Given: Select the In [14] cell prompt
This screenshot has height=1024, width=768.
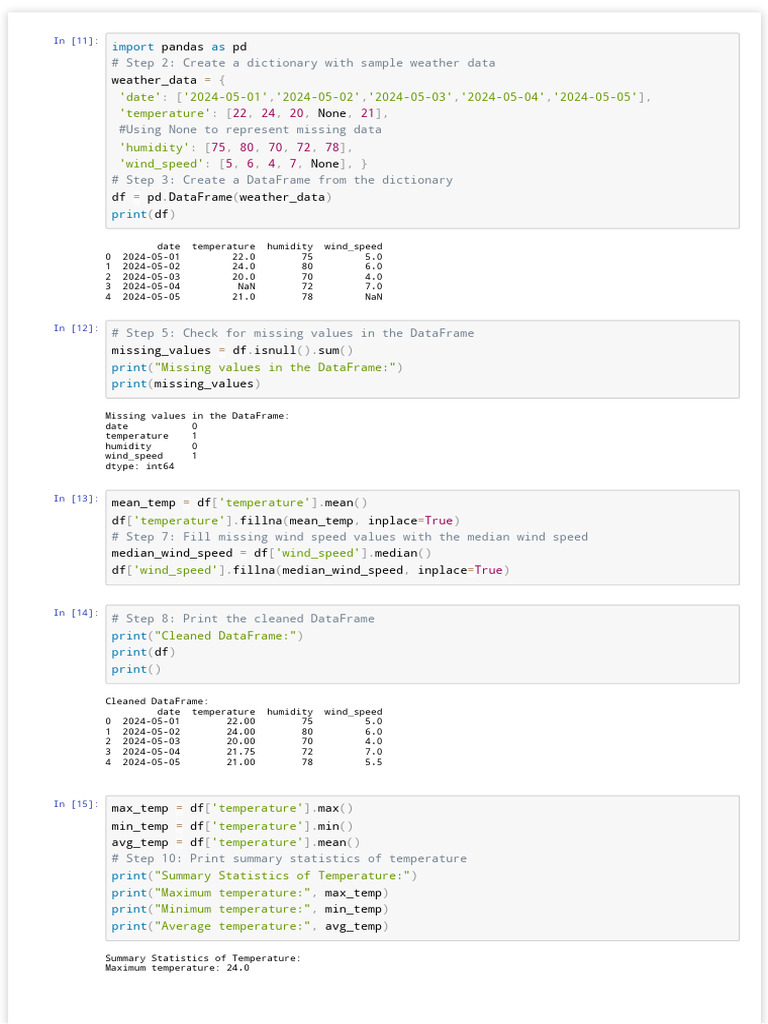Looking at the screenshot, I should (x=76, y=613).
